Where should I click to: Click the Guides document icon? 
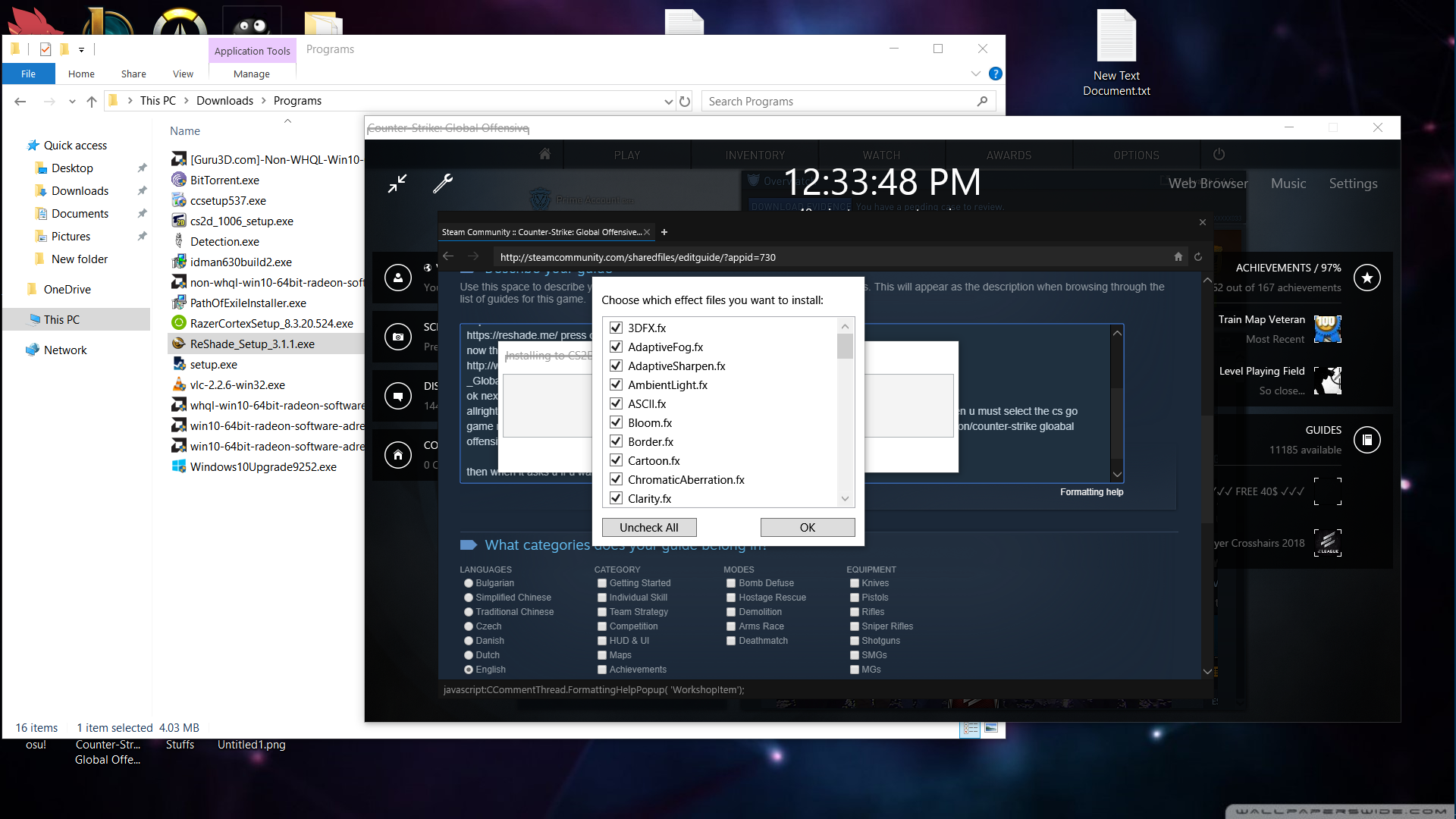(x=1367, y=440)
